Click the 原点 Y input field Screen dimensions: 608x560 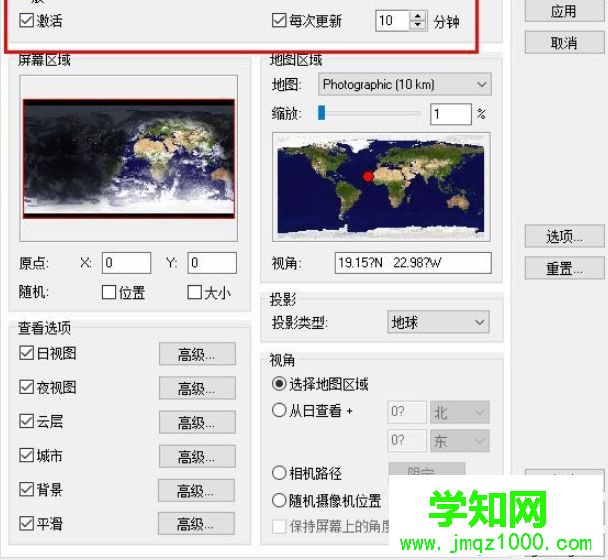pos(212,263)
